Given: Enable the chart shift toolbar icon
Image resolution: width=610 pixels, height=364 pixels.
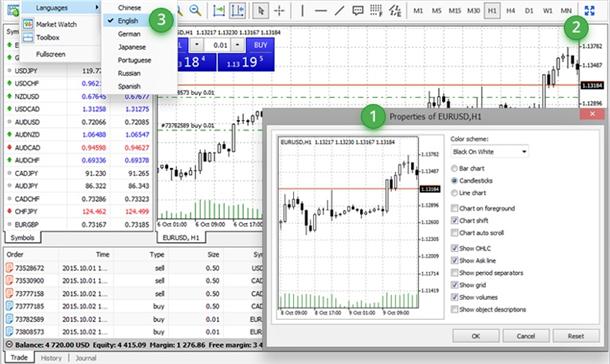Looking at the screenshot, I should click(237, 10).
